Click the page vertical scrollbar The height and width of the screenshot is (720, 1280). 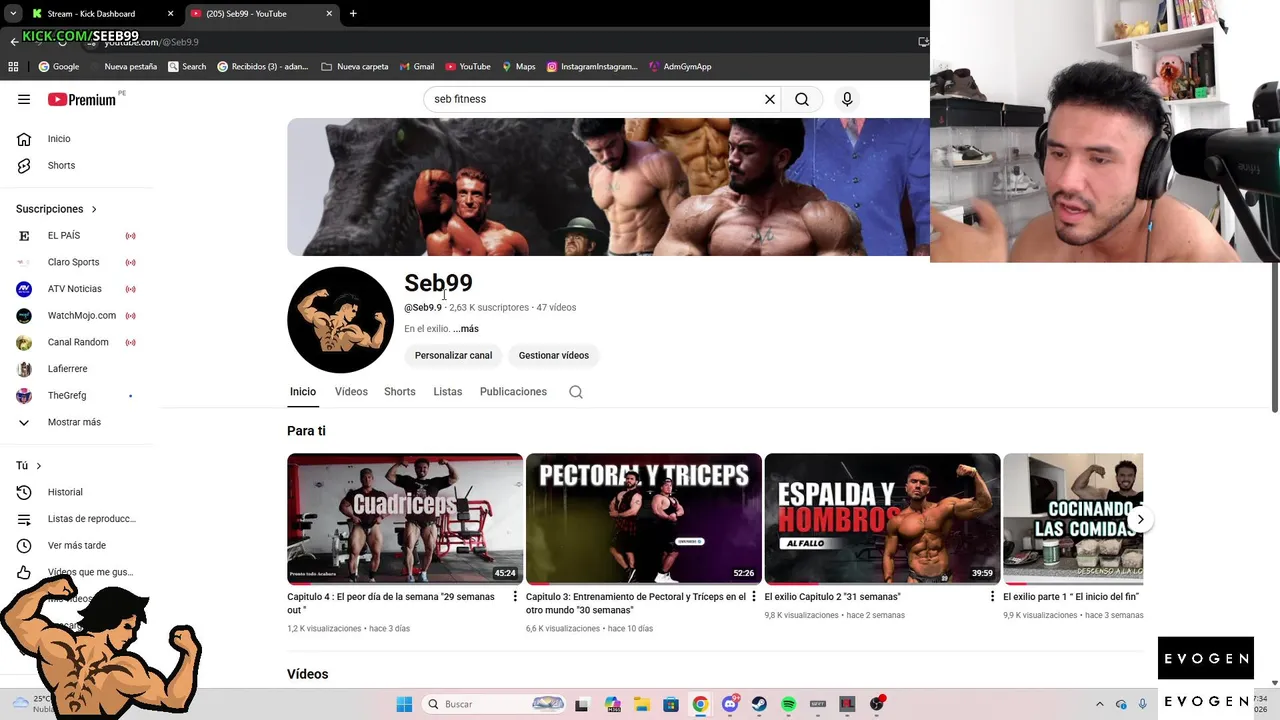point(1275,335)
